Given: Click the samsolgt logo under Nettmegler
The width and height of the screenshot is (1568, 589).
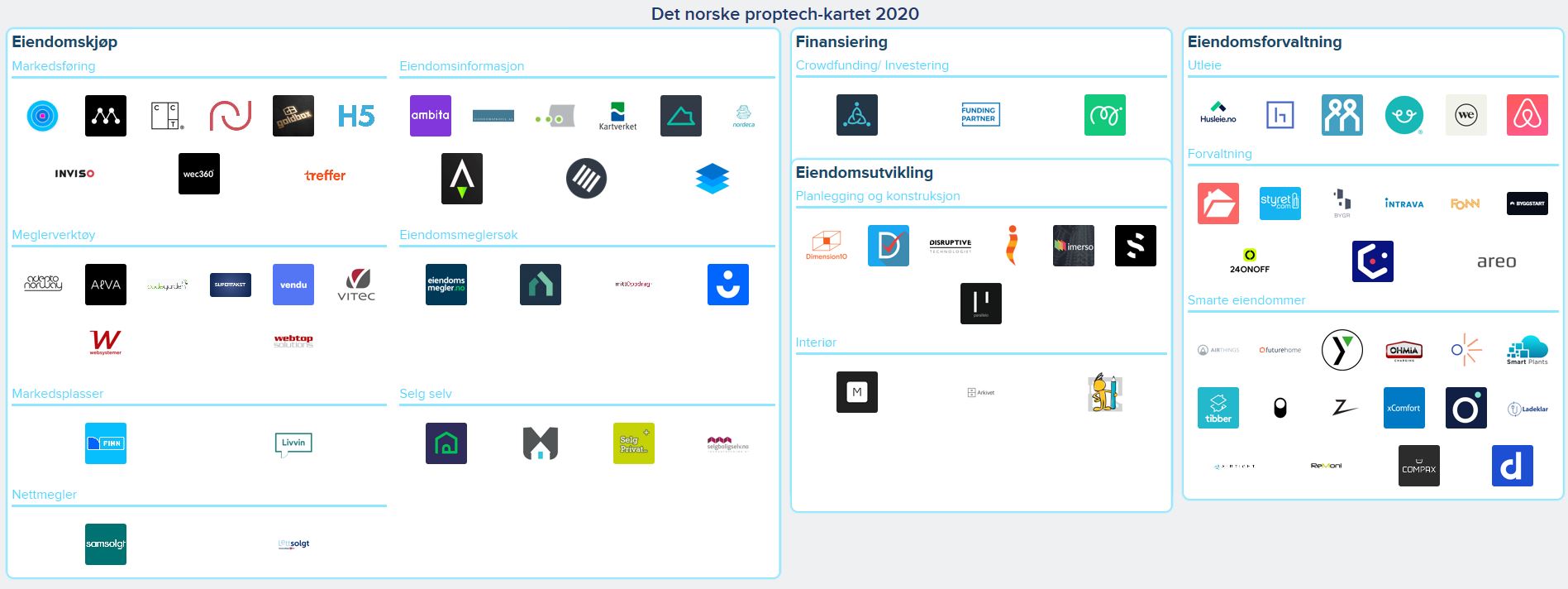Looking at the screenshot, I should tap(106, 544).
